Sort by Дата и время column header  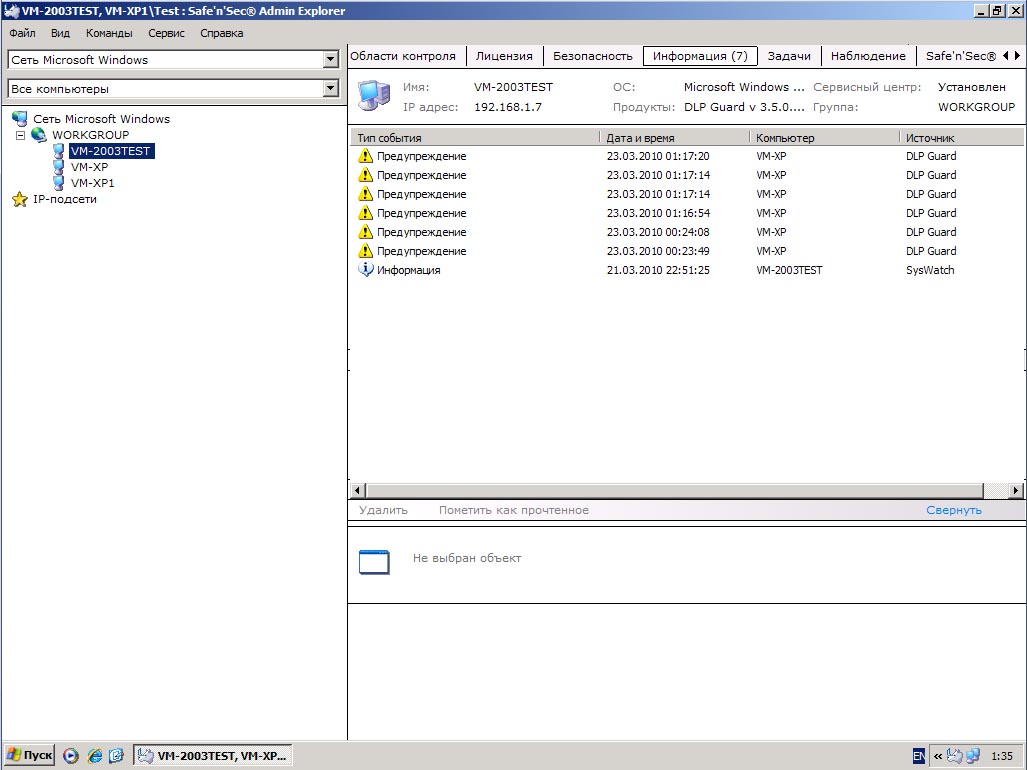click(674, 138)
